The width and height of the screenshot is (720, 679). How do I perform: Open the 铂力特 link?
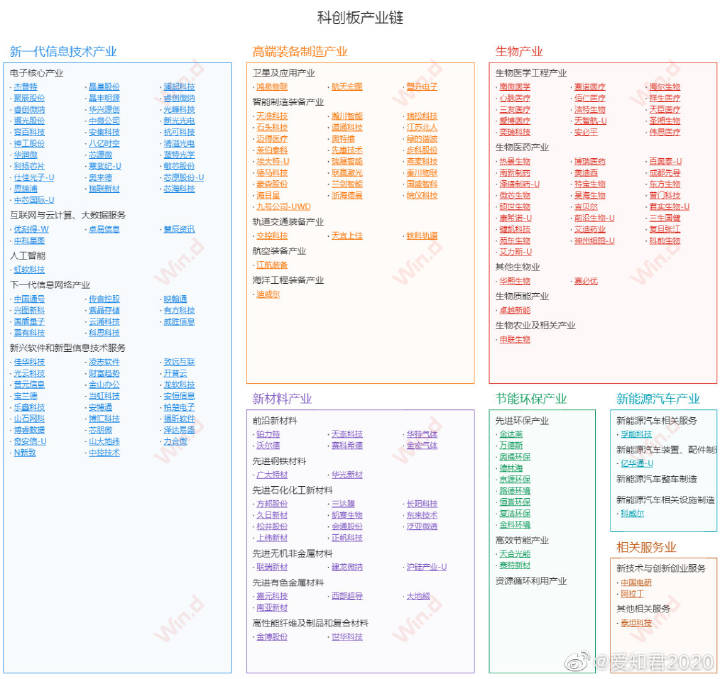click(x=268, y=434)
